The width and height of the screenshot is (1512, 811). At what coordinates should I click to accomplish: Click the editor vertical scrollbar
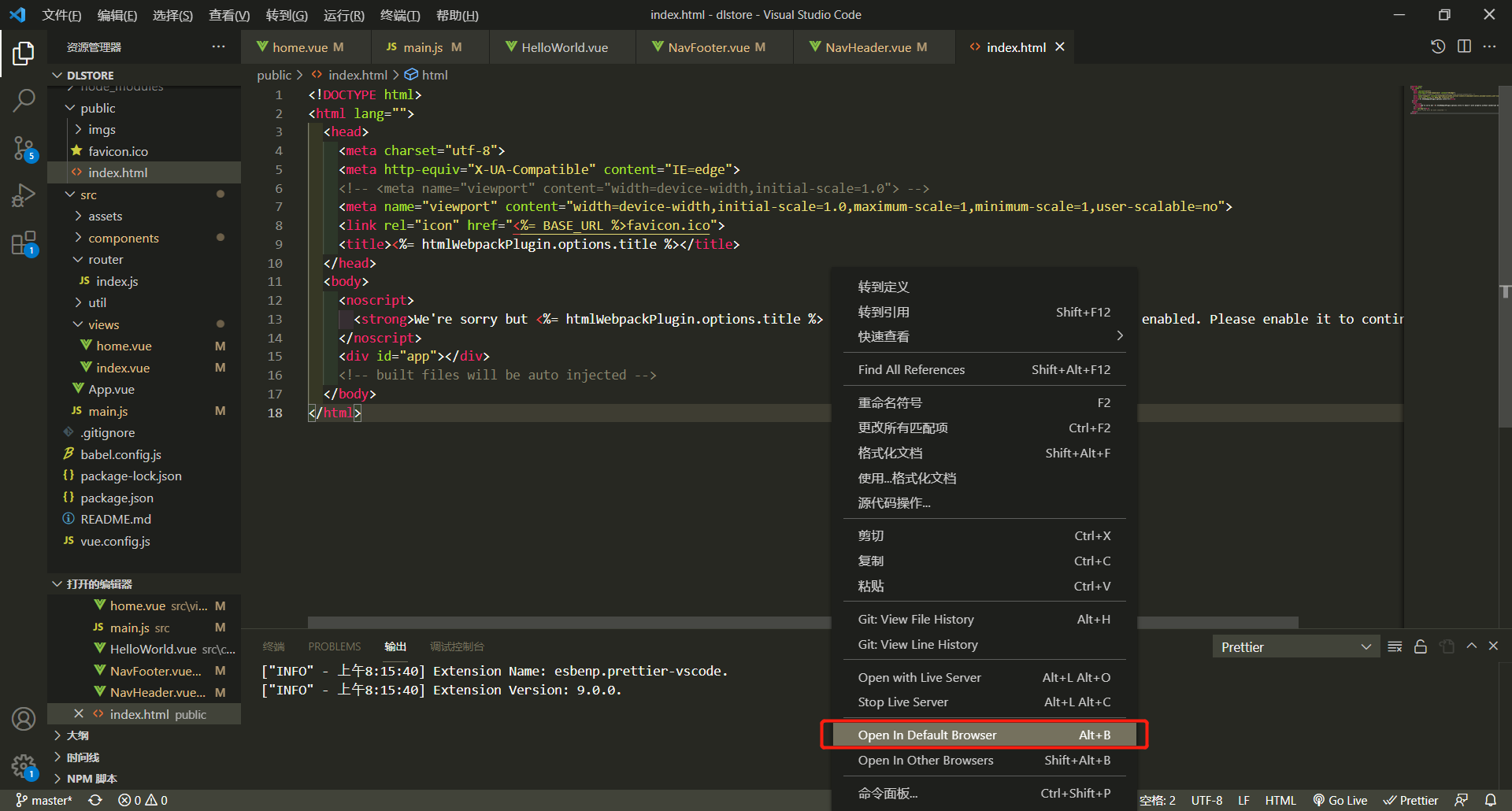[x=1505, y=256]
